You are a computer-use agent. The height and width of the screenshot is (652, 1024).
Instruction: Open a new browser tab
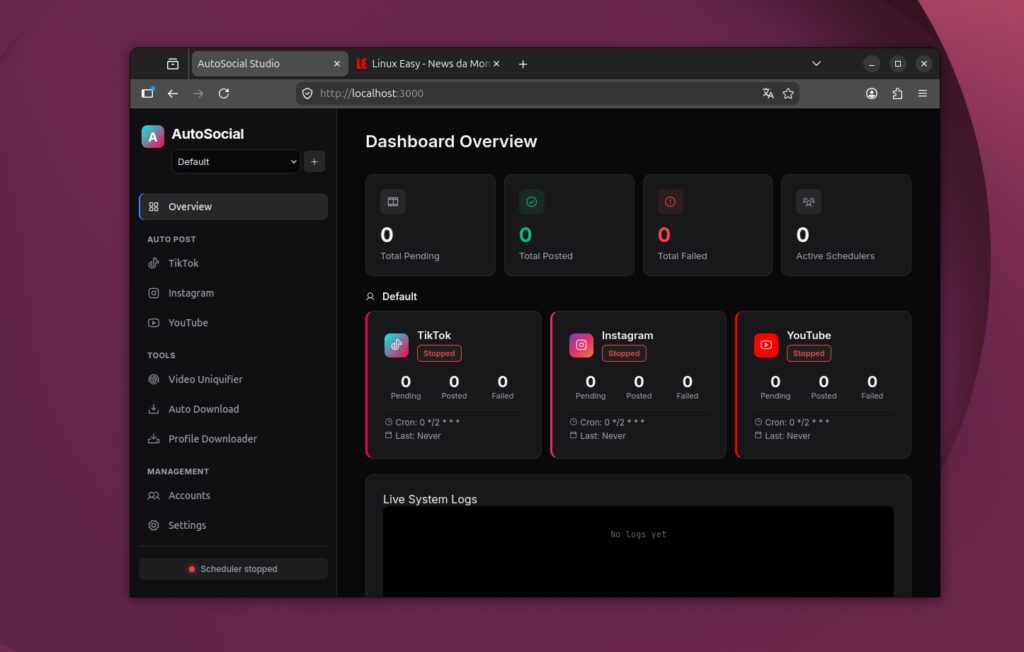tap(522, 64)
